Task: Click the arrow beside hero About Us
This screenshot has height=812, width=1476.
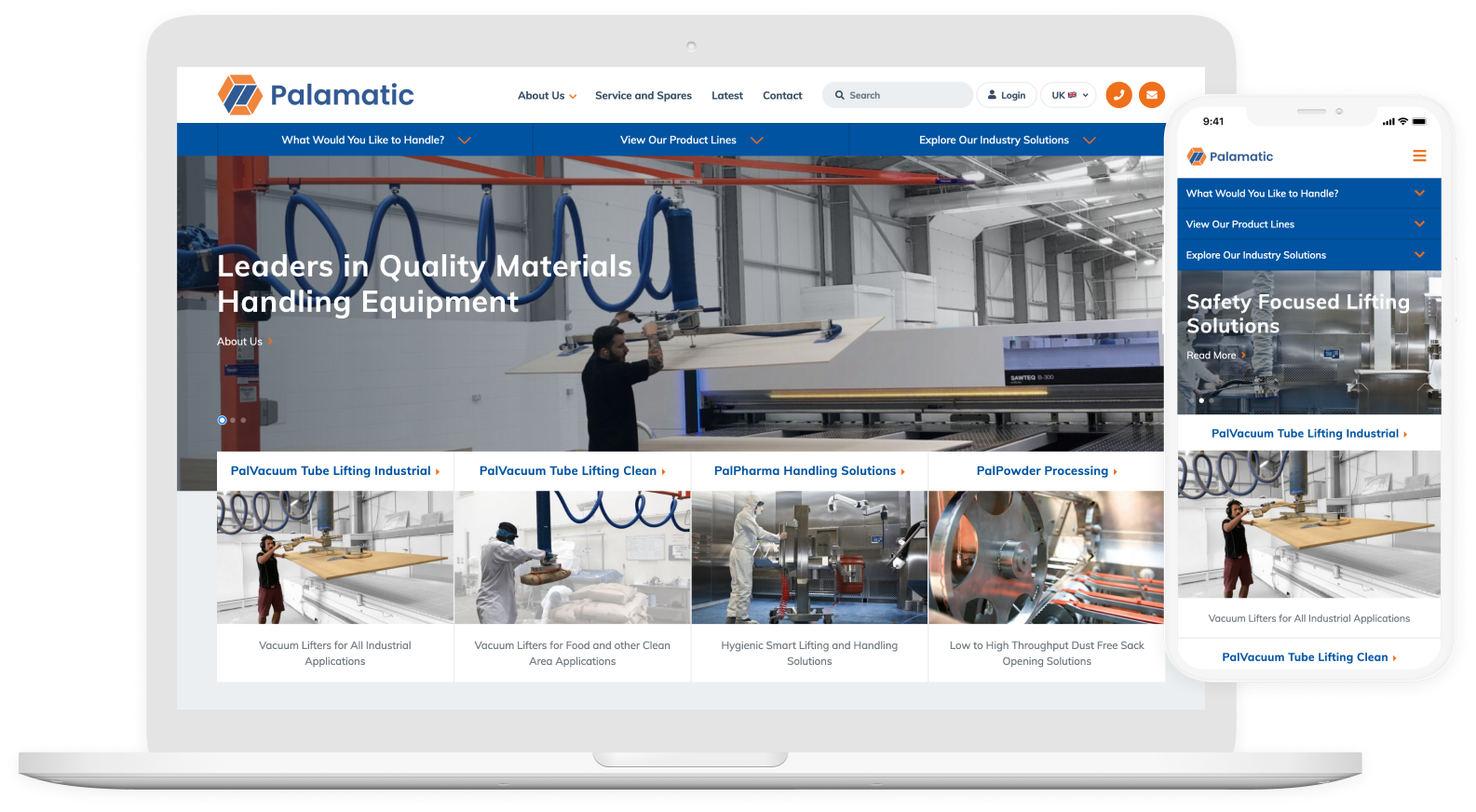Action: coord(269,342)
